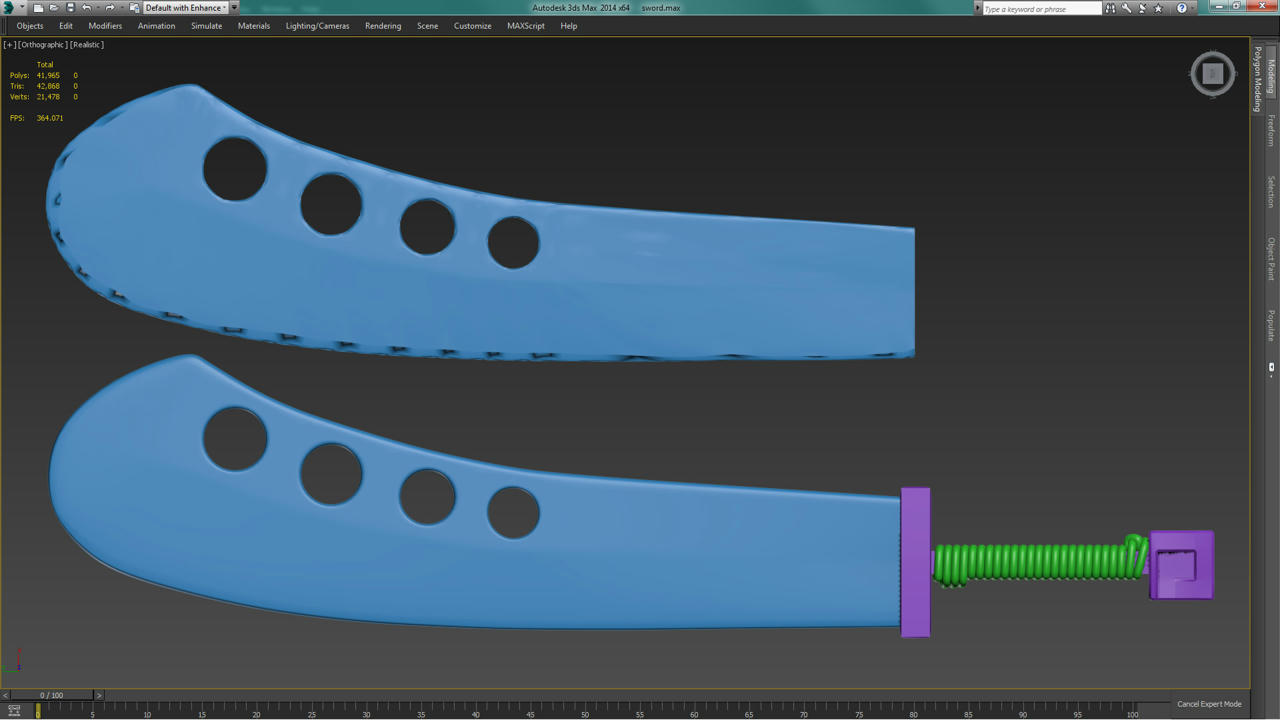Select the Populate ribbon tab
The width and height of the screenshot is (1280, 720).
click(1272, 326)
